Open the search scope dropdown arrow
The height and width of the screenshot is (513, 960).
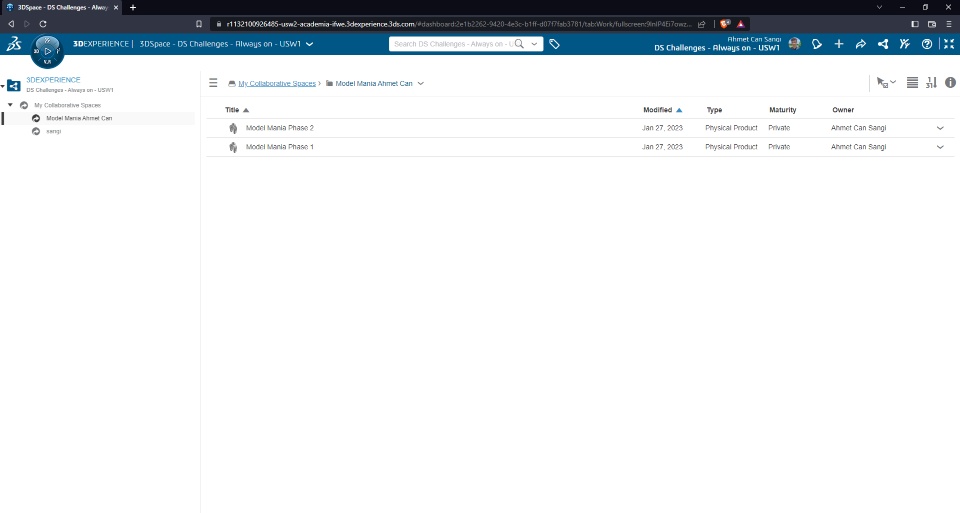coord(534,44)
